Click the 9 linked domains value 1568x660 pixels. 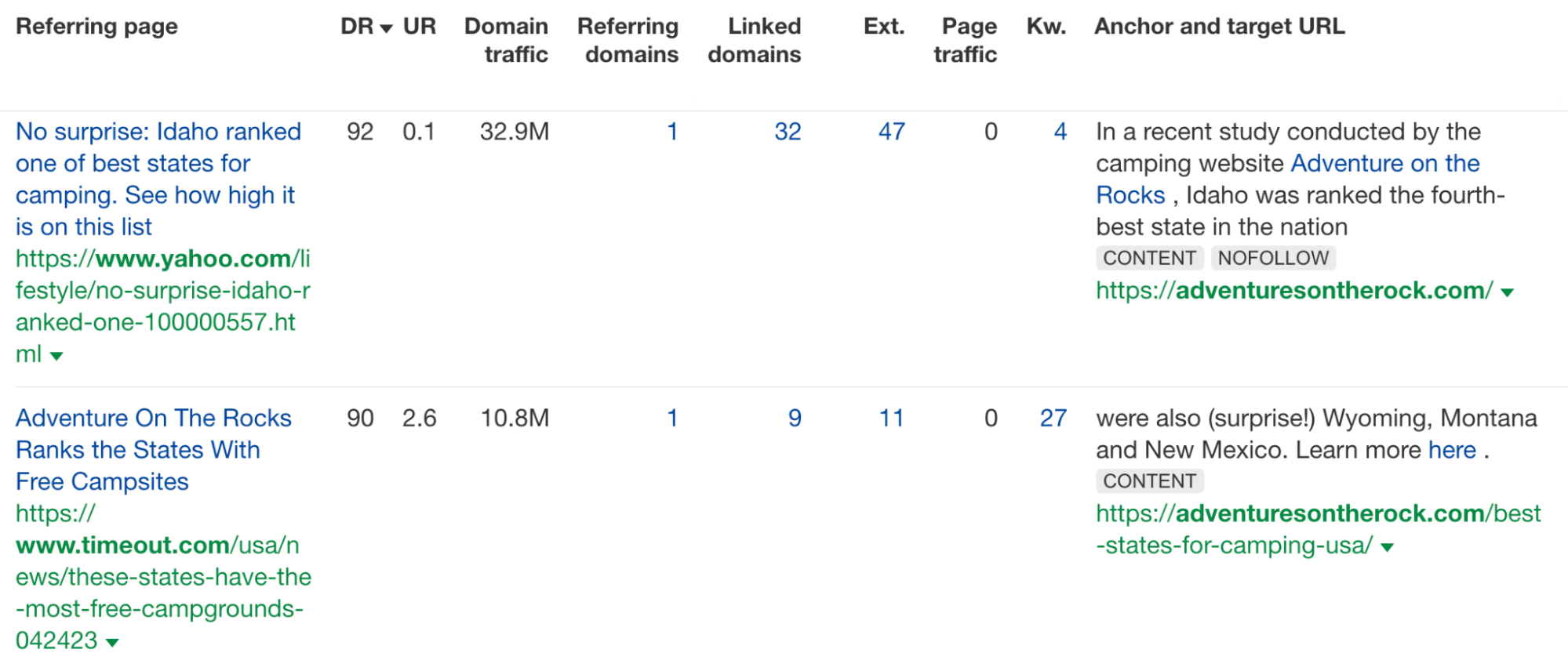795,419
